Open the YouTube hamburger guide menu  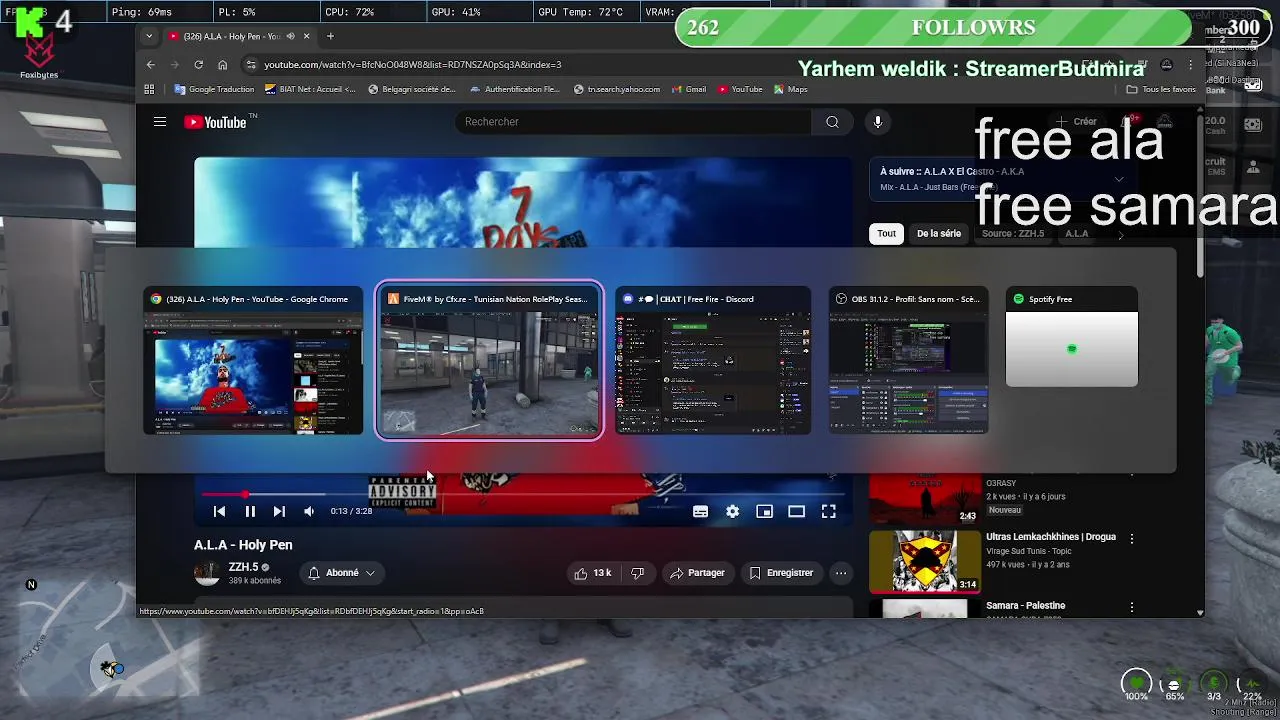160,122
